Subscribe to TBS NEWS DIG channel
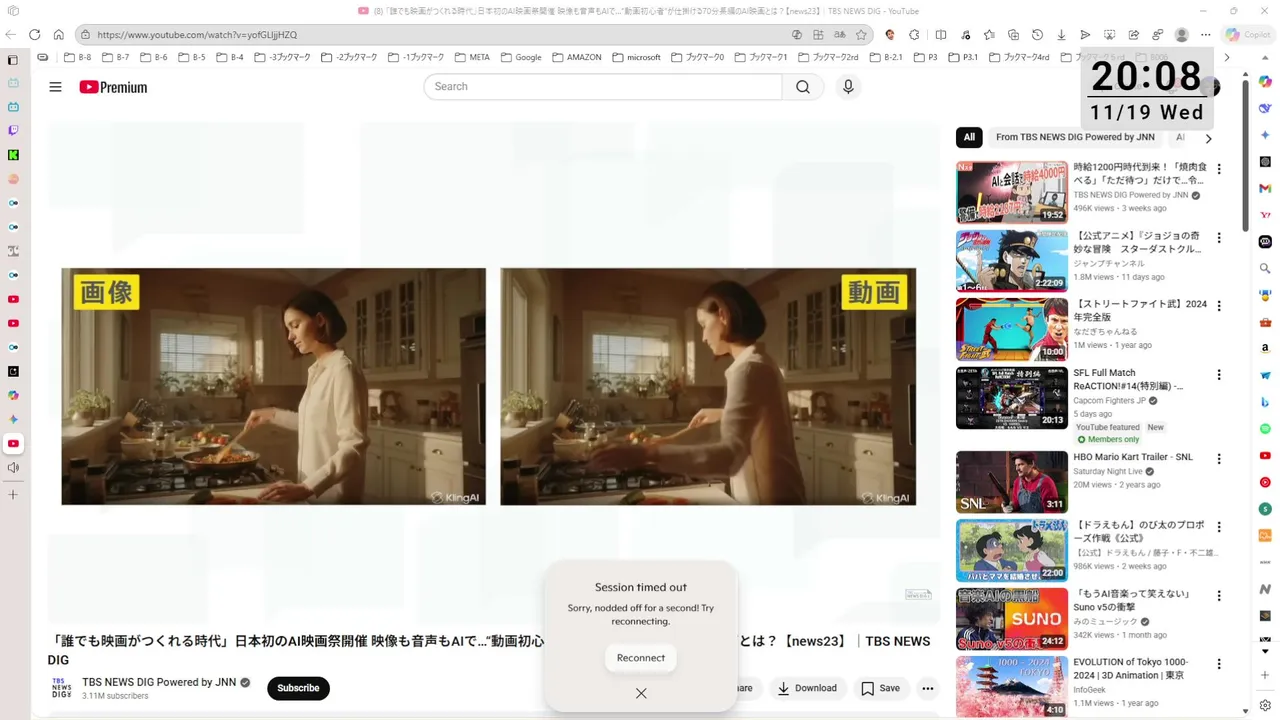The height and width of the screenshot is (720, 1280). tap(298, 688)
